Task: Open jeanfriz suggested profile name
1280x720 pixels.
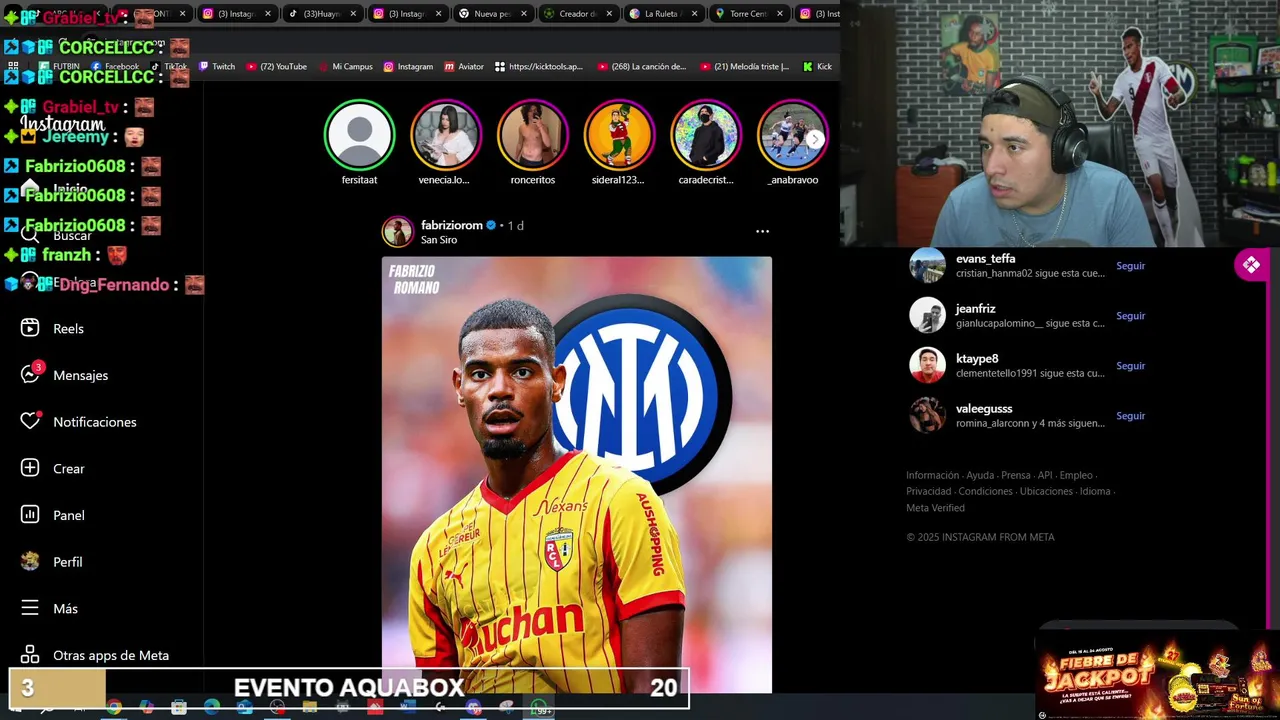Action: [975, 309]
